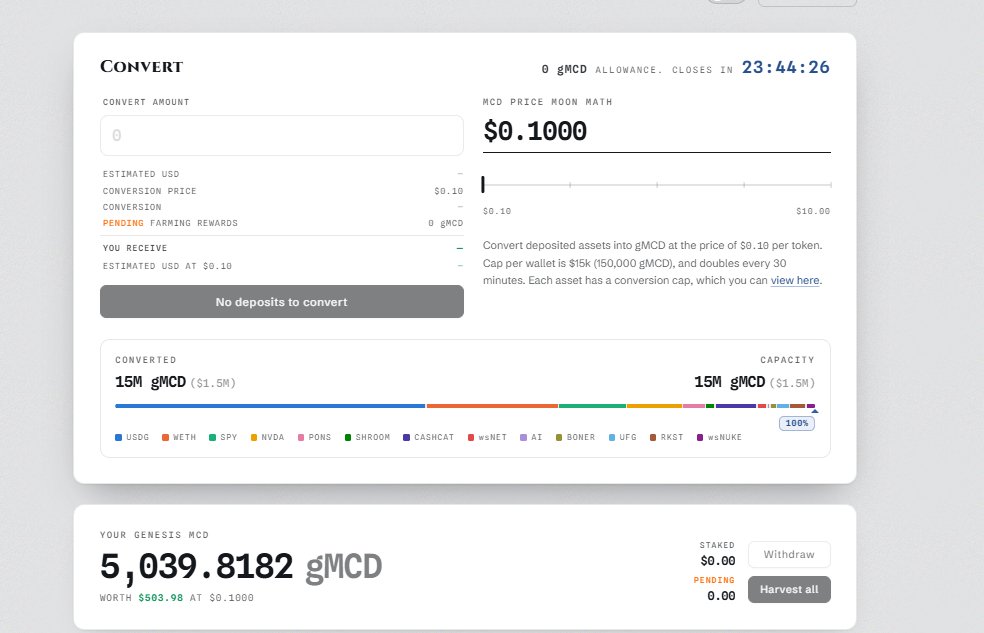Select the NVDA yellow legend marker

(254, 437)
